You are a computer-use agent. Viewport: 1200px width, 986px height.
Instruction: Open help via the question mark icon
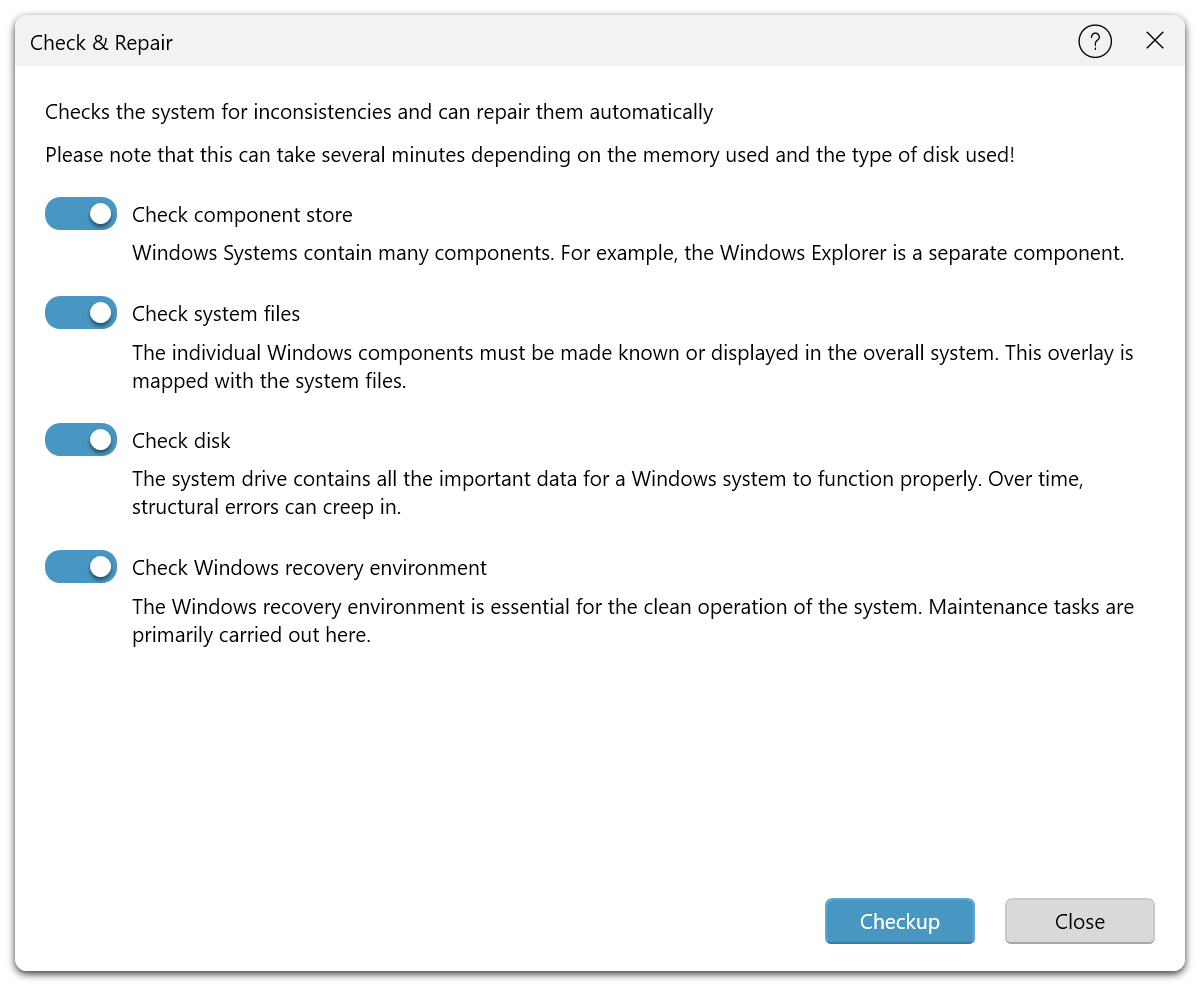point(1095,42)
